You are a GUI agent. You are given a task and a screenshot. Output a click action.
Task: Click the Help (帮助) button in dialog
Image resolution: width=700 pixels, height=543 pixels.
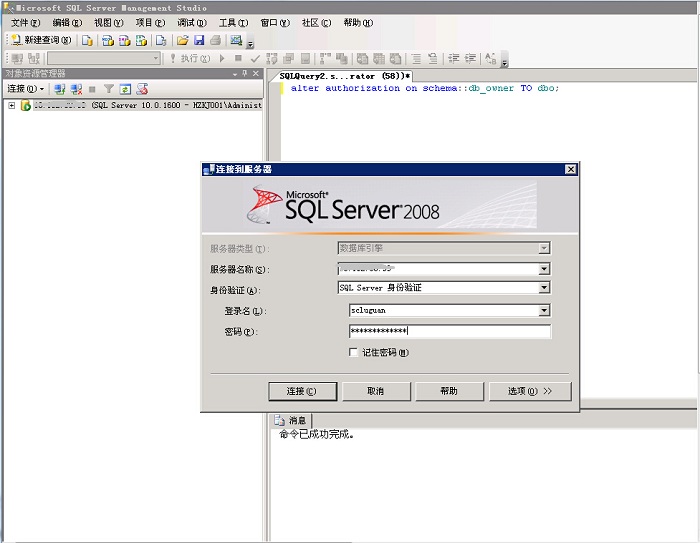click(449, 391)
